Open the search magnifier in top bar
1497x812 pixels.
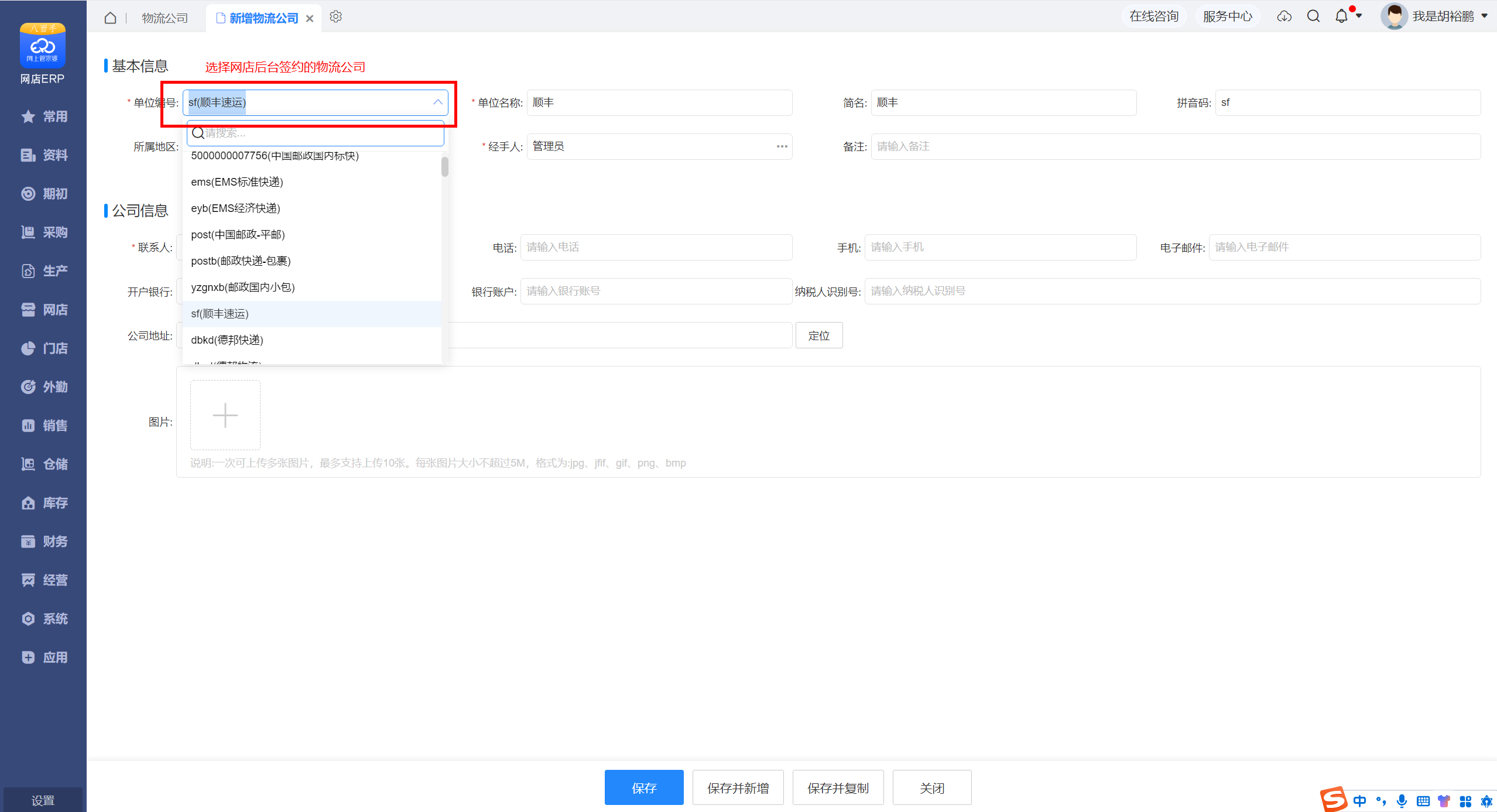1313,16
